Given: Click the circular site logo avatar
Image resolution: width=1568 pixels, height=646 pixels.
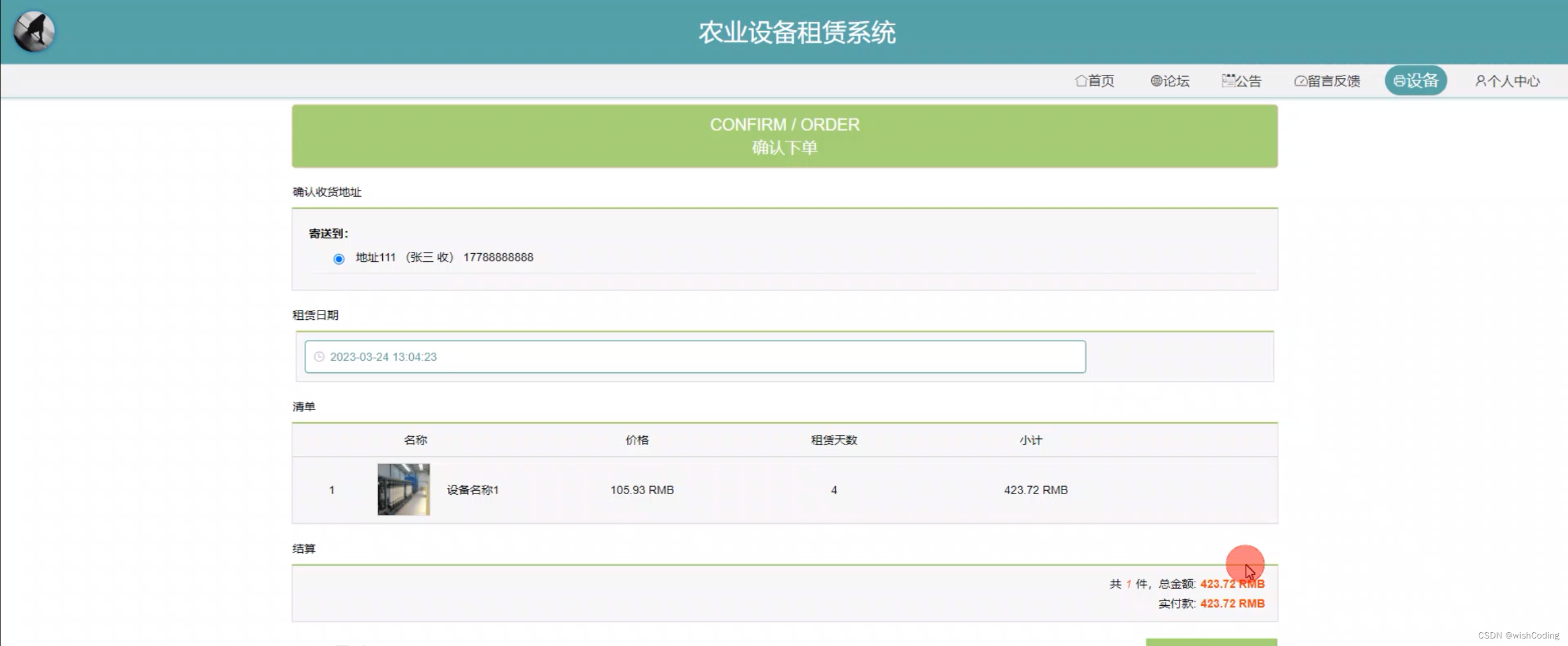Looking at the screenshot, I should (x=34, y=32).
